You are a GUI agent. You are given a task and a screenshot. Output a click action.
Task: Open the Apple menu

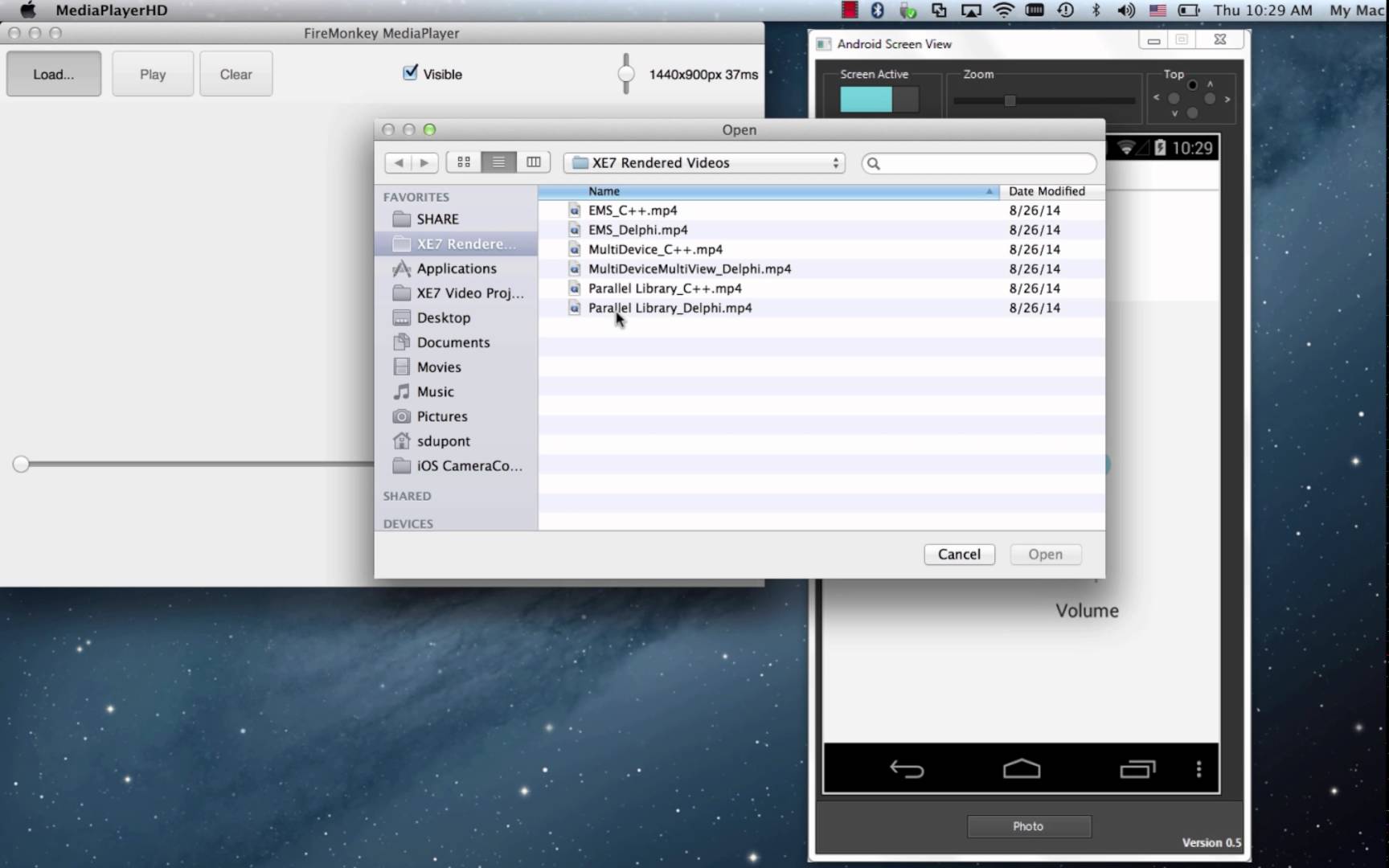click(x=27, y=10)
